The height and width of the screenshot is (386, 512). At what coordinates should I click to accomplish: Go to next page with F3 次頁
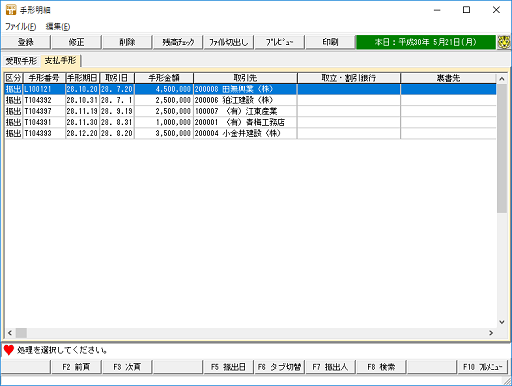pos(127,367)
